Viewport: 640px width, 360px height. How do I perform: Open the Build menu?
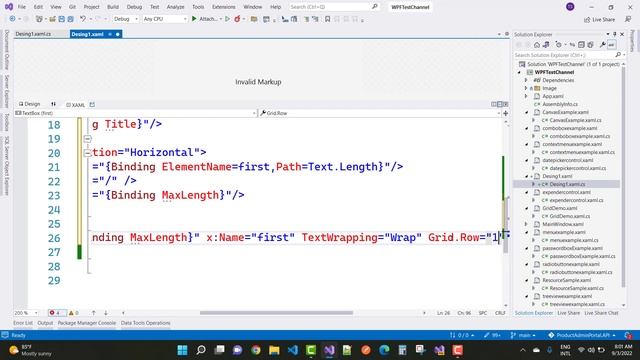click(x=113, y=7)
